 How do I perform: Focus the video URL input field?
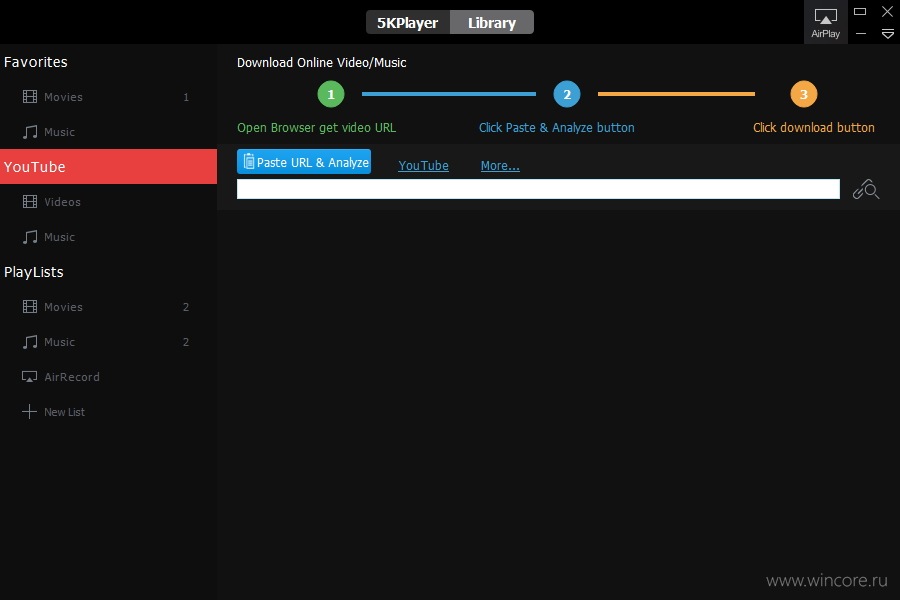point(538,189)
